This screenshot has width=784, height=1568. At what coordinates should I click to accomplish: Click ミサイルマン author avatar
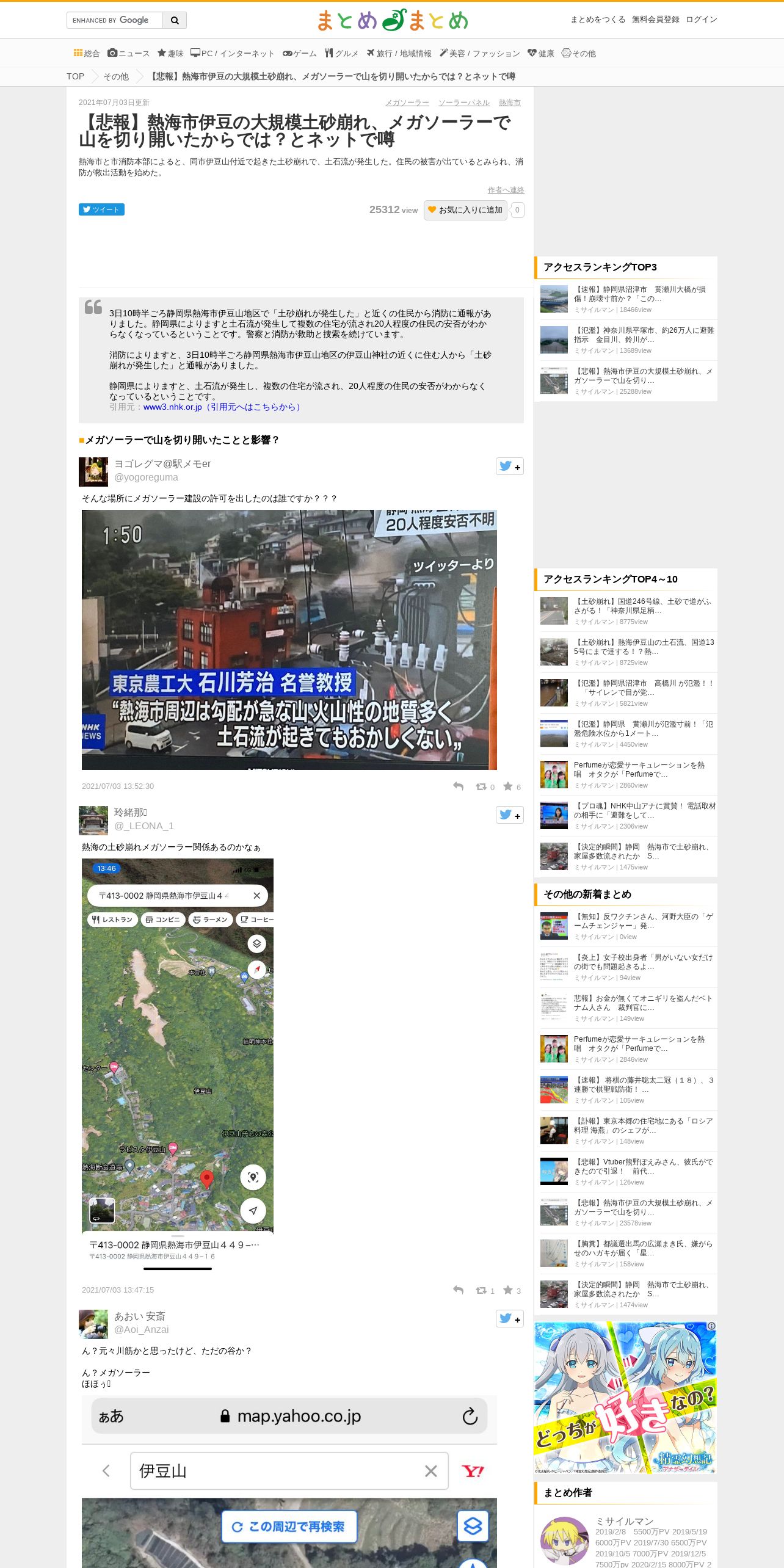[564, 1541]
